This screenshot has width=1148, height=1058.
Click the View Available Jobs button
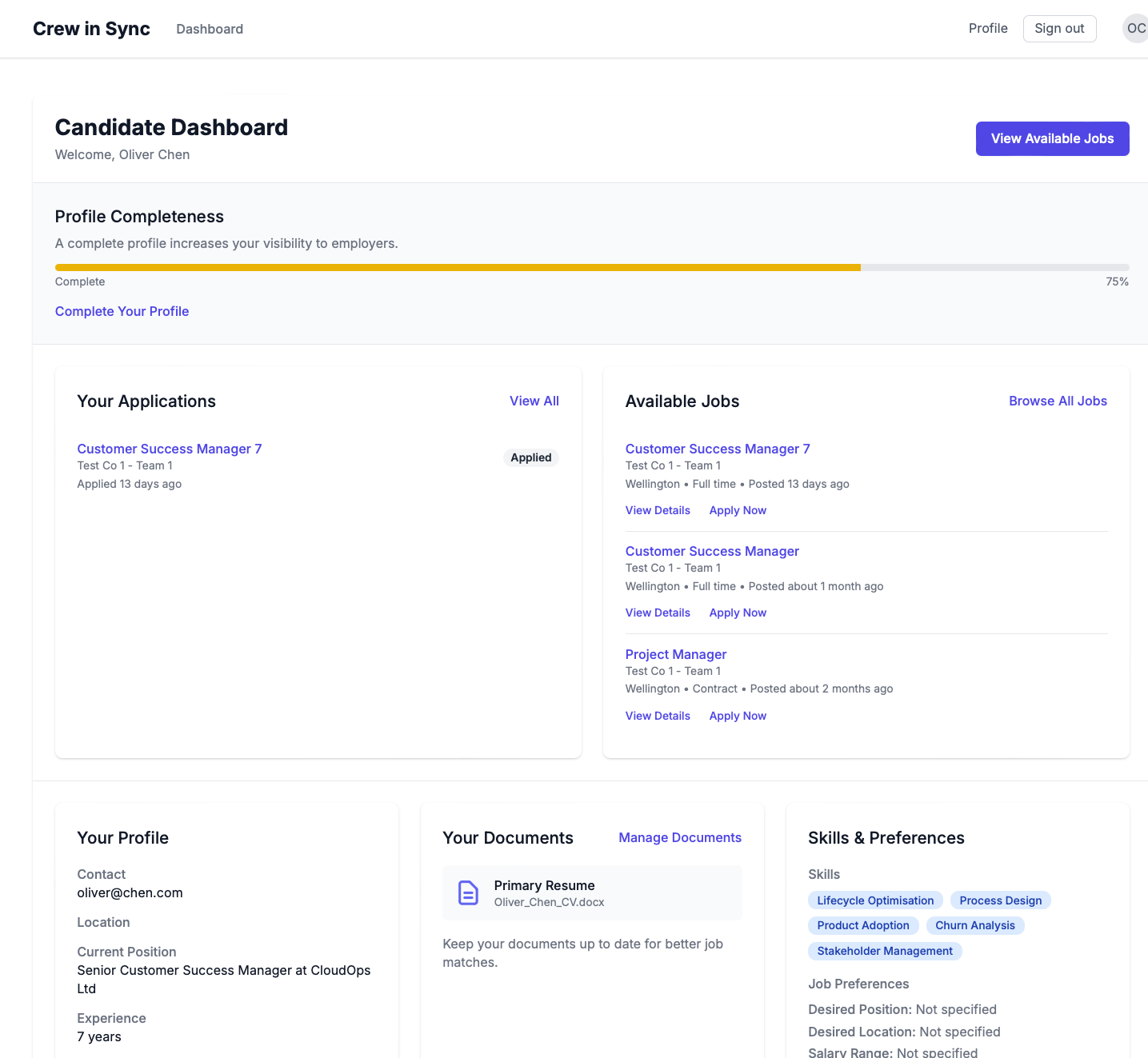click(x=1052, y=138)
